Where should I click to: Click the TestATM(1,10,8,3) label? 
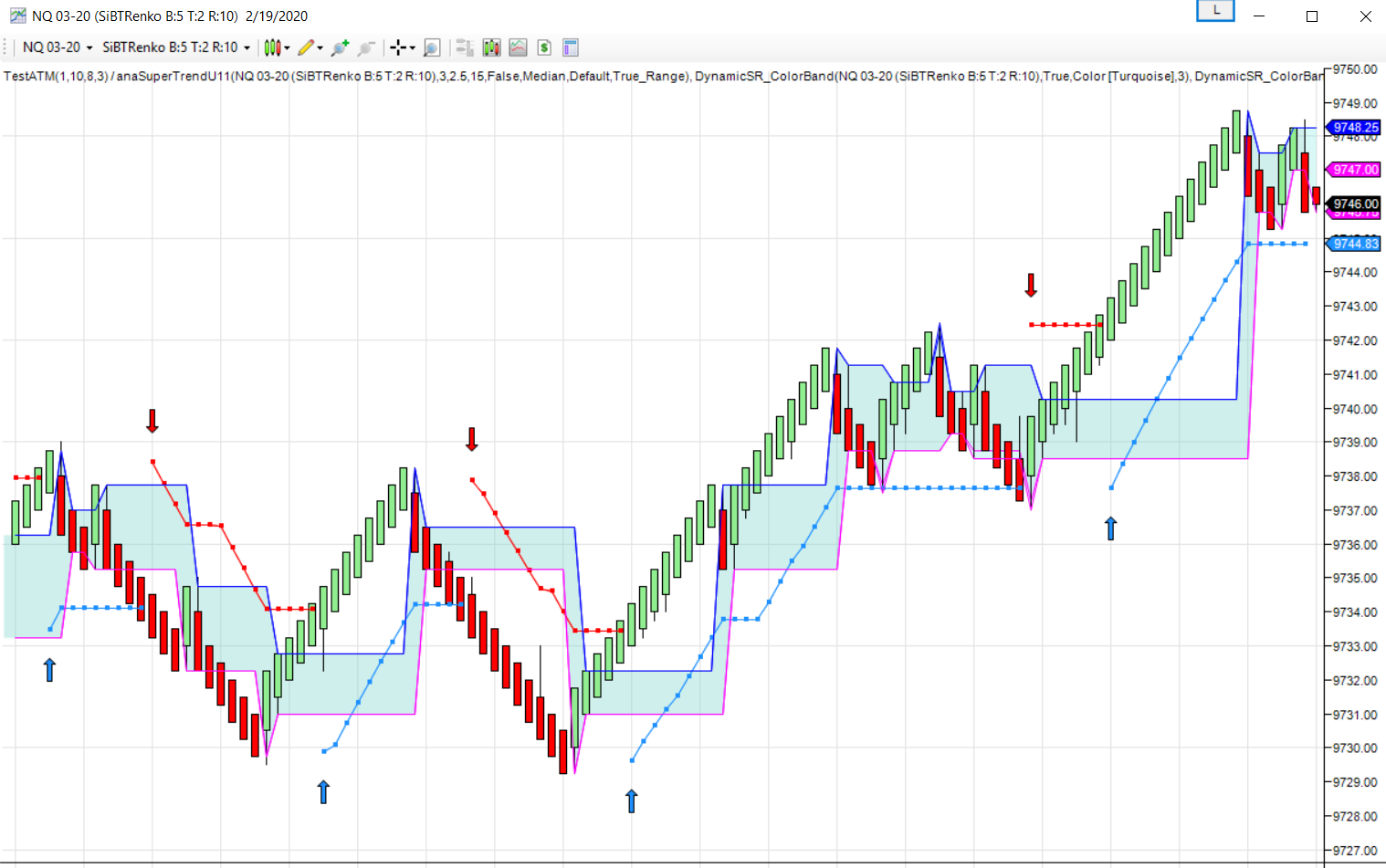point(56,76)
